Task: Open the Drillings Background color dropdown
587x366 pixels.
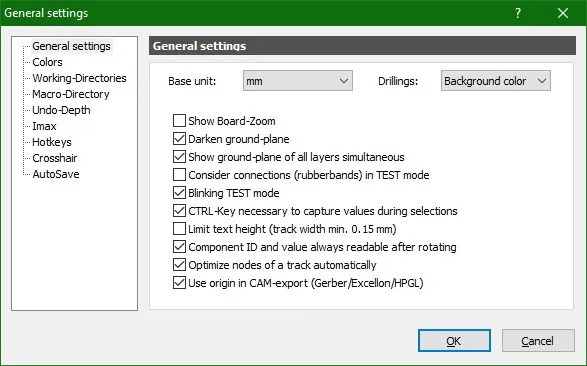Action: (495, 81)
